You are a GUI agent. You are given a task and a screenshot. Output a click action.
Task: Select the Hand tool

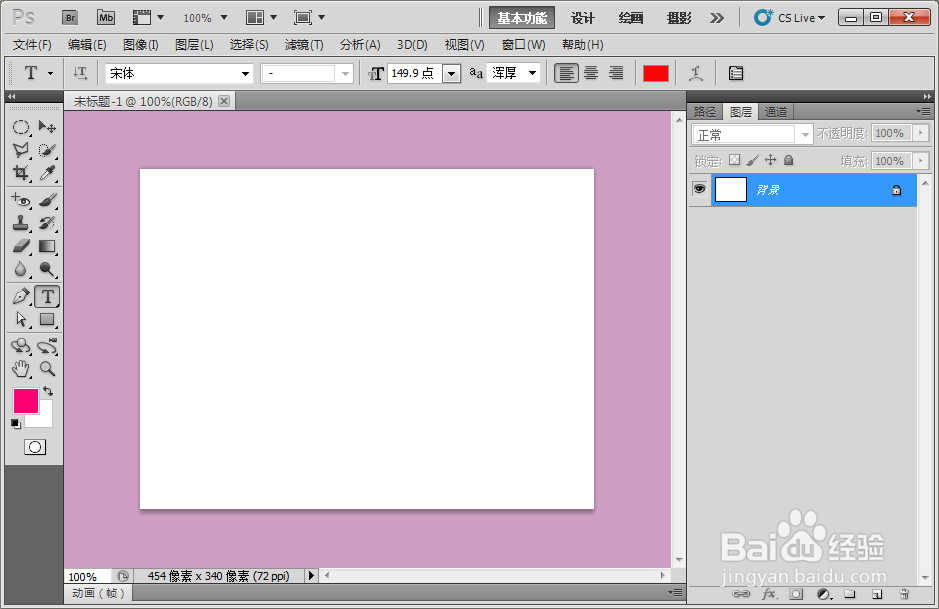click(21, 369)
